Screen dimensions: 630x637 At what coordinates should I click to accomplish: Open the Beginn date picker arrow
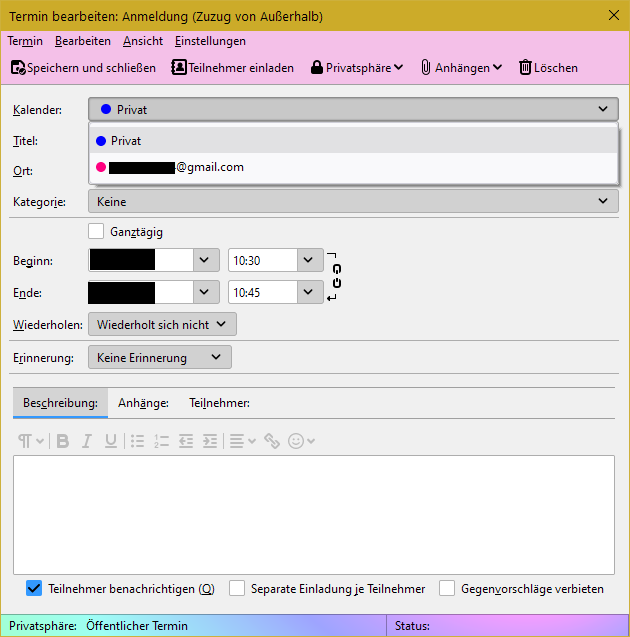coord(206,260)
